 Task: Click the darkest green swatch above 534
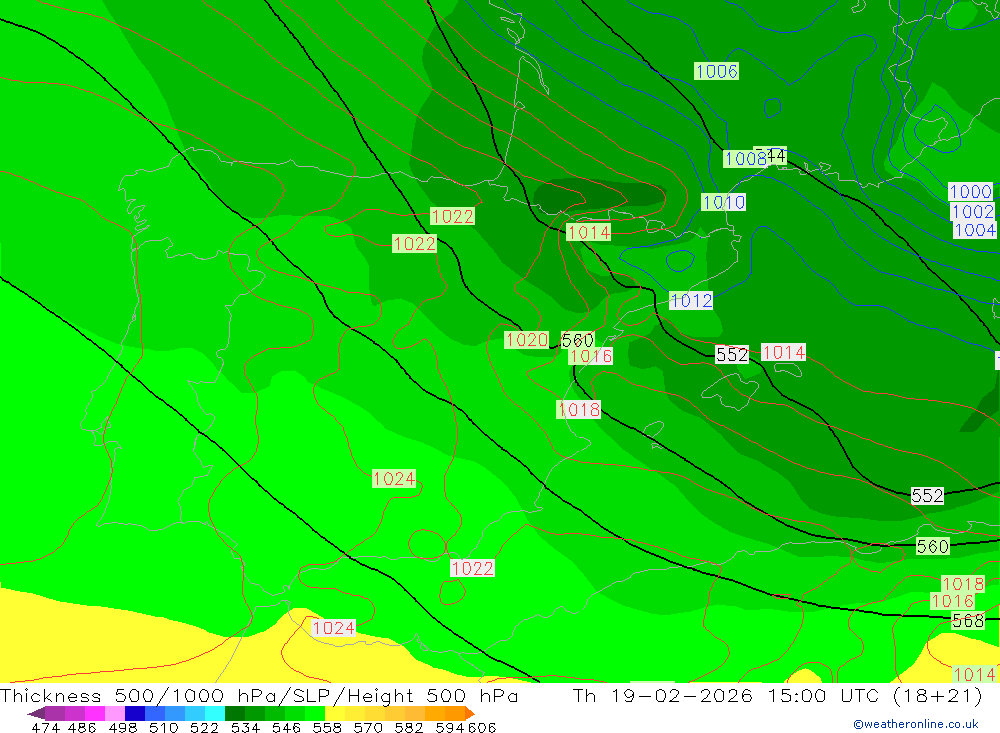(235, 713)
